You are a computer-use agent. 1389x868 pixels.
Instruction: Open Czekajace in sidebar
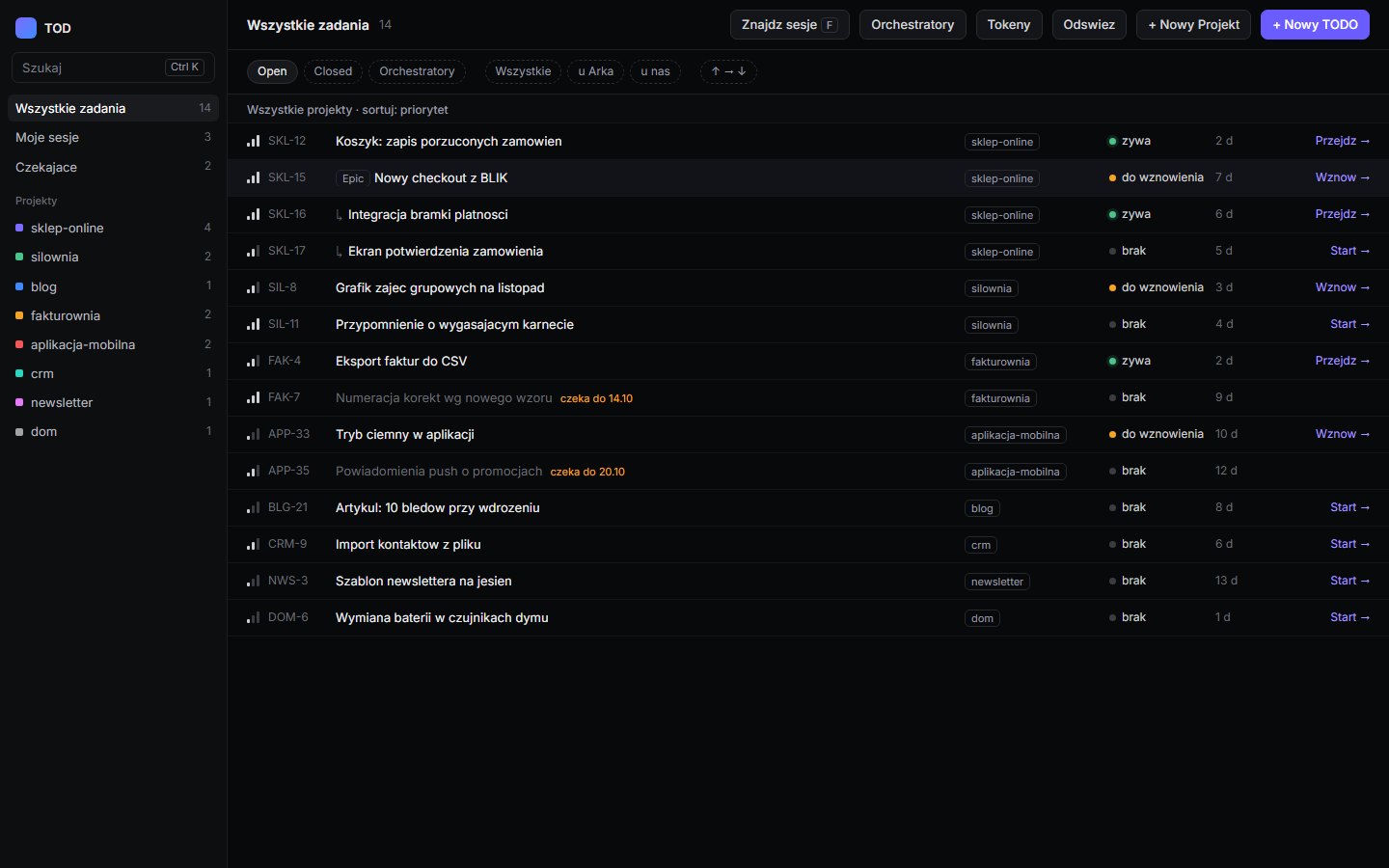[x=113, y=167]
